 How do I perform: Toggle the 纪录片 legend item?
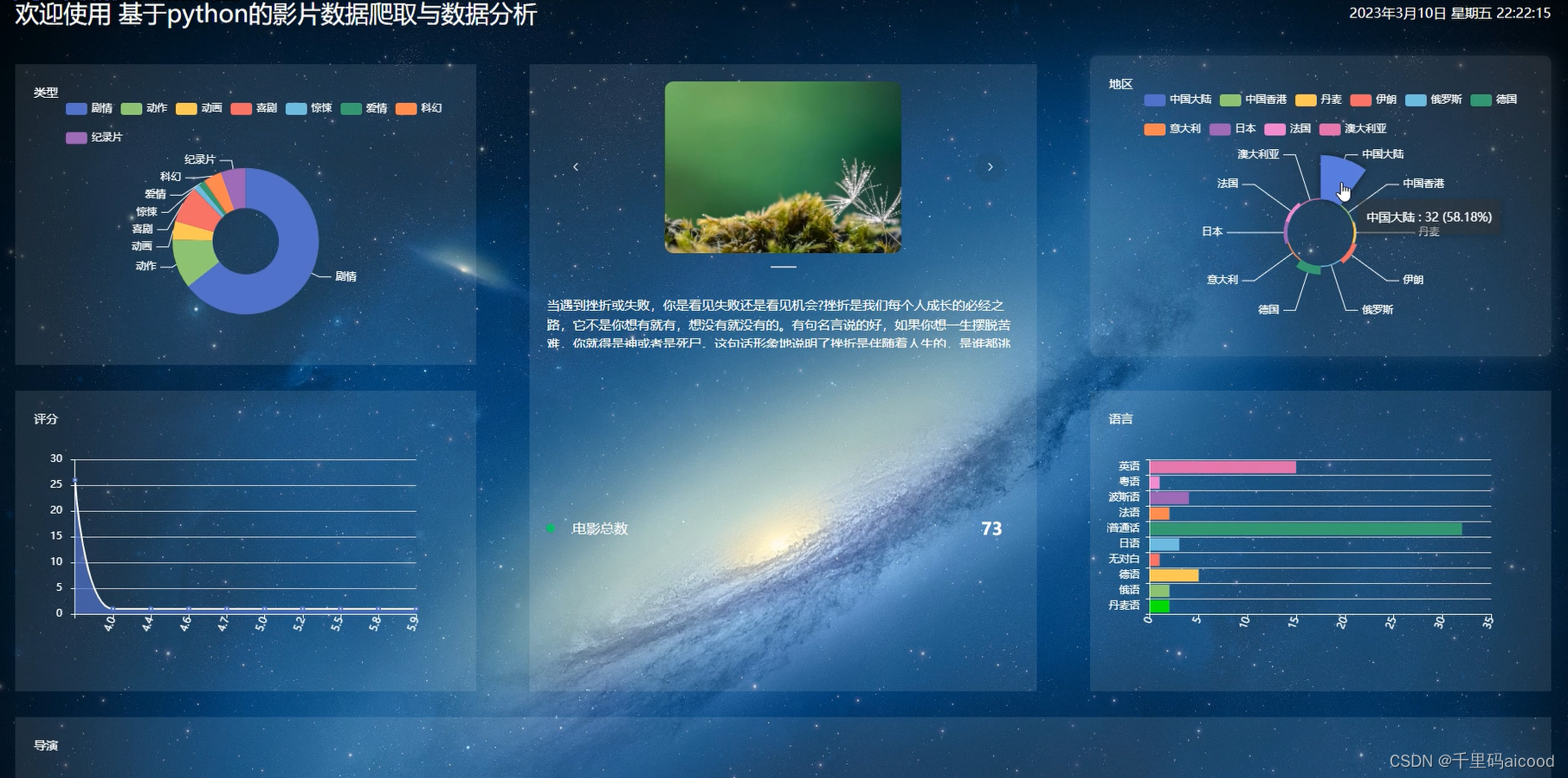tap(94, 138)
